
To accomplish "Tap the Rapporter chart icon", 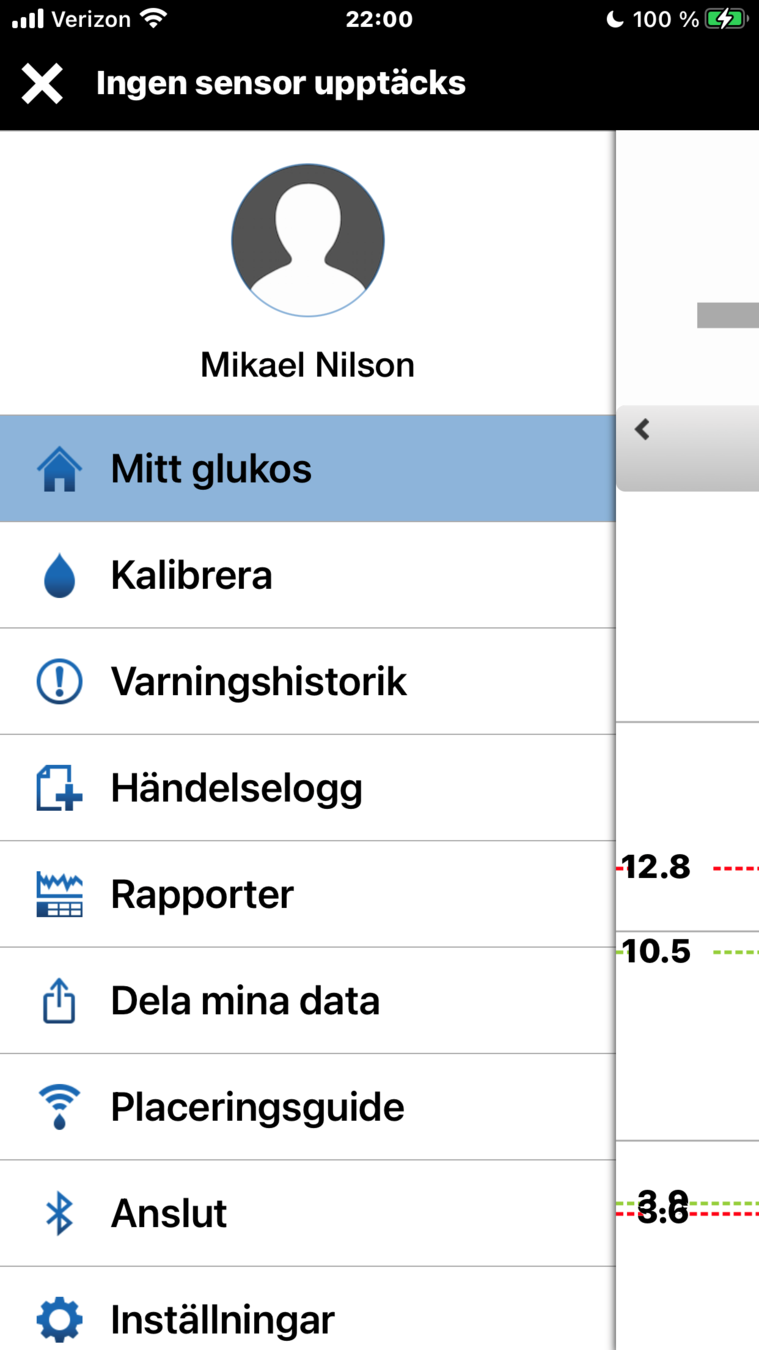I will tap(59, 894).
